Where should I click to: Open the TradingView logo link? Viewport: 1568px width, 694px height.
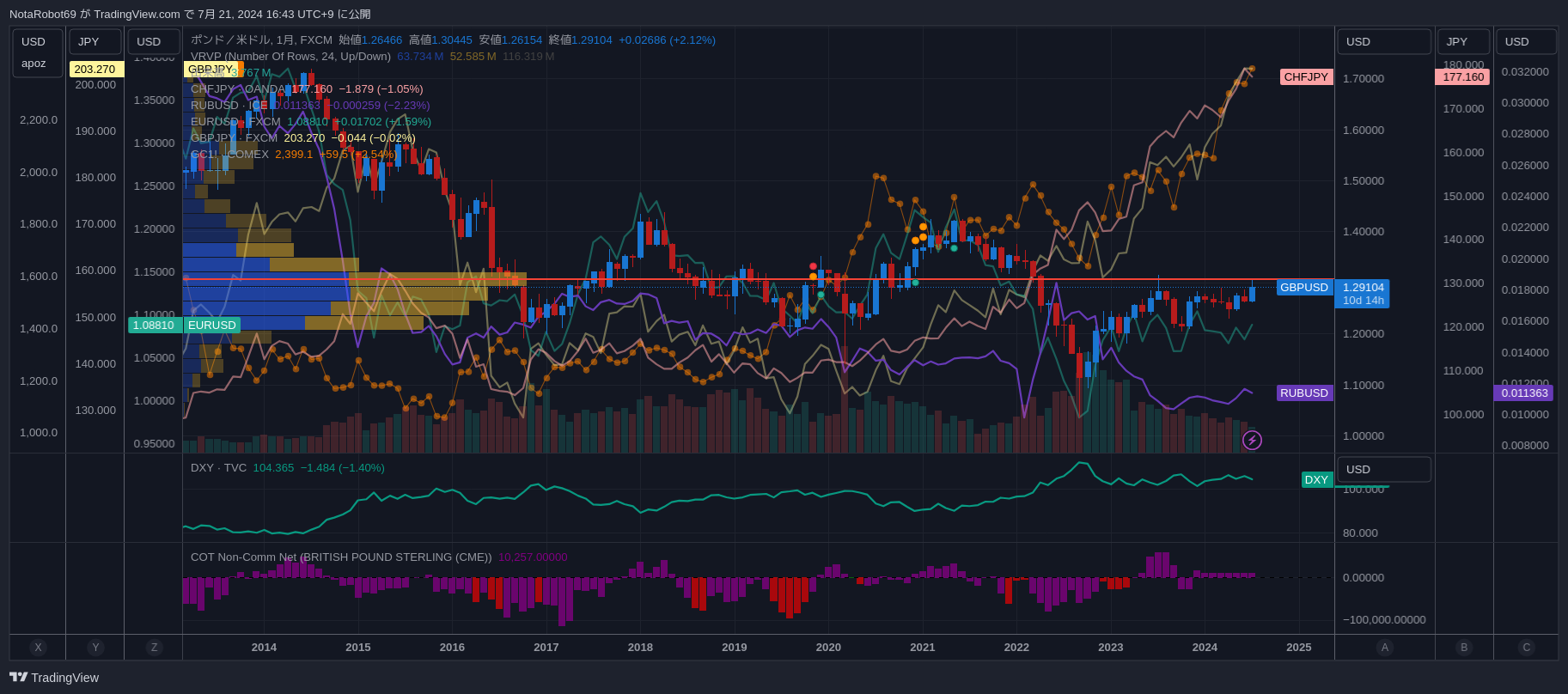[x=54, y=678]
